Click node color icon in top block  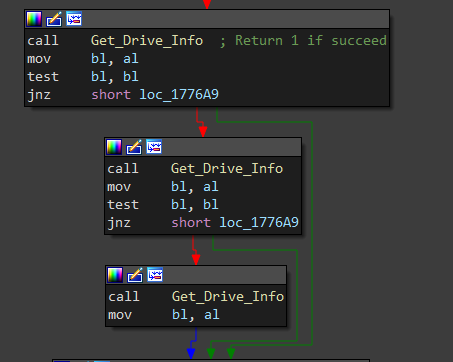[34, 19]
